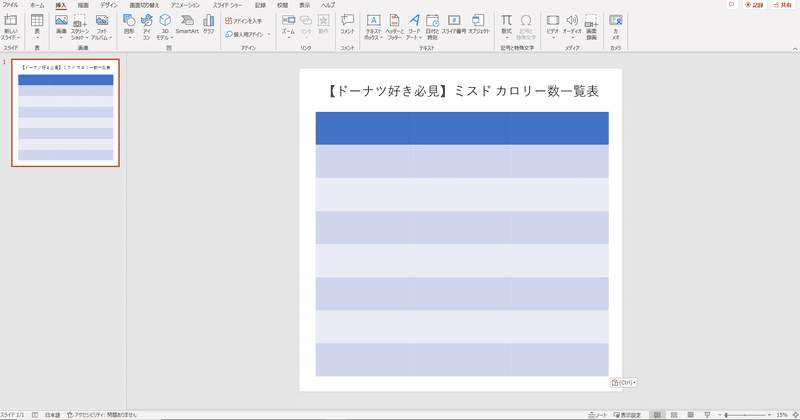Click the spell check icon in status bar
The width and height of the screenshot is (800, 420).
point(35,415)
